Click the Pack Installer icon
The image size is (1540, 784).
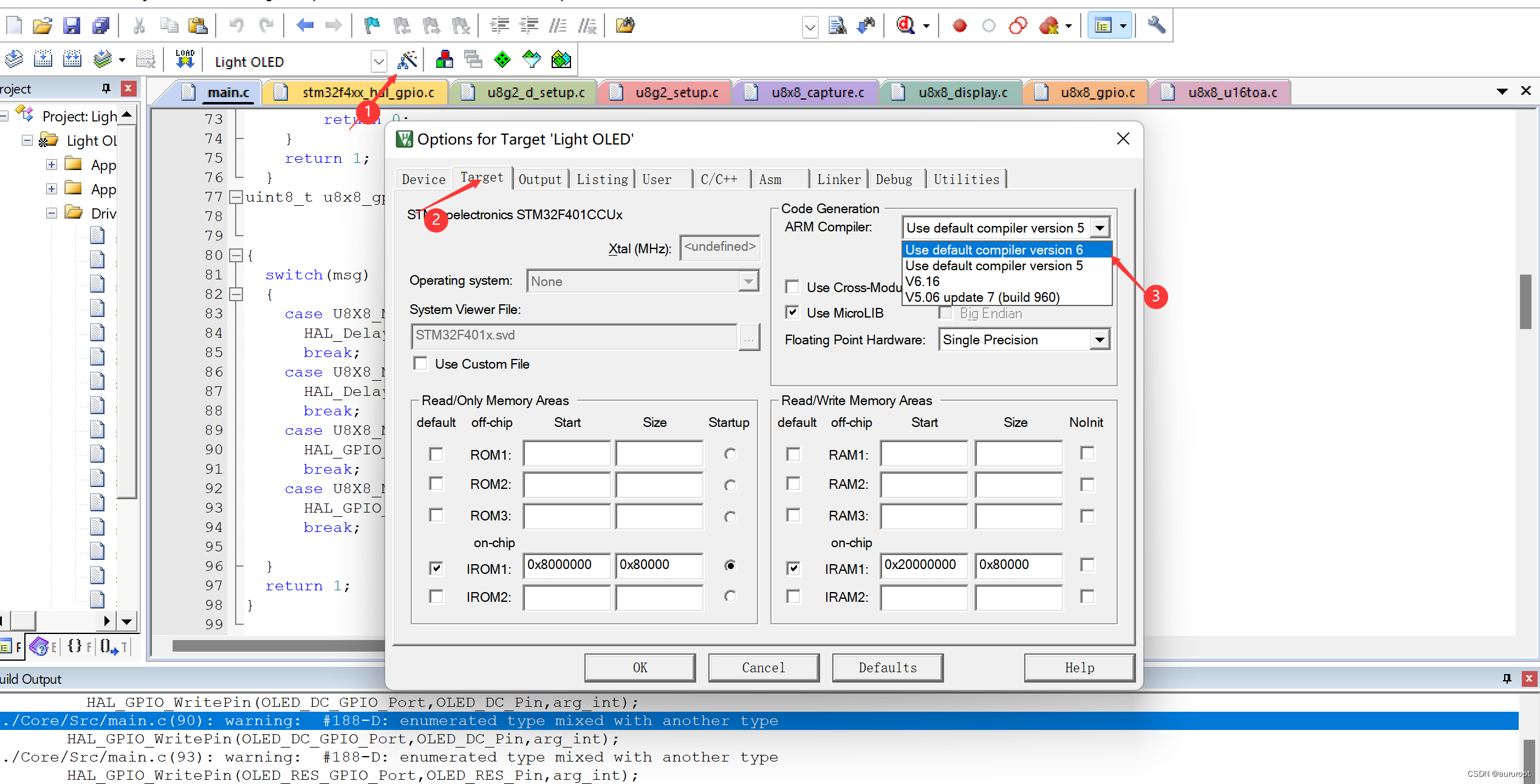pyautogui.click(x=561, y=60)
